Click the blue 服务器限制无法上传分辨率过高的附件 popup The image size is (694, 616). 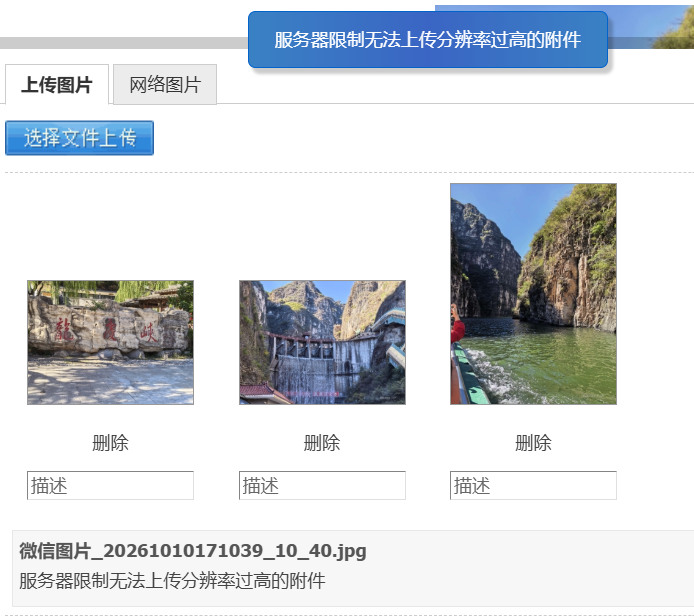tap(428, 40)
